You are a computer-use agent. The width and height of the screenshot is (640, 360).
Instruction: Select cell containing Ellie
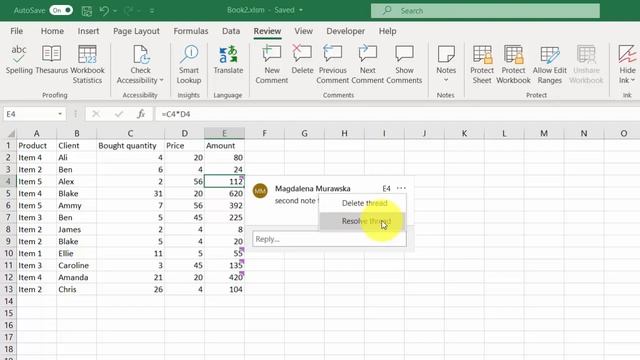[76, 253]
